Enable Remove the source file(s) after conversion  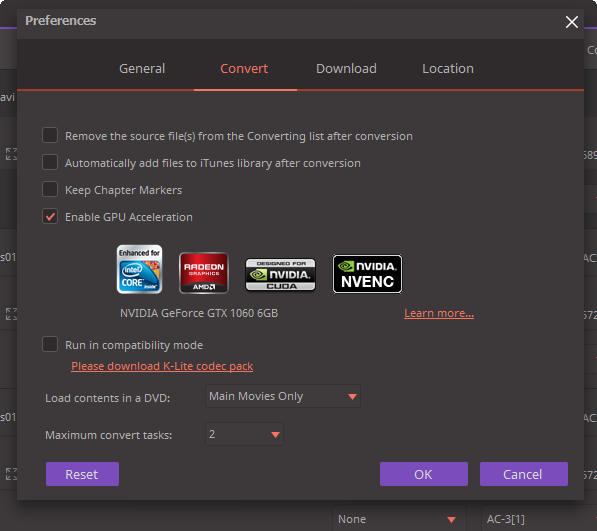(50, 135)
